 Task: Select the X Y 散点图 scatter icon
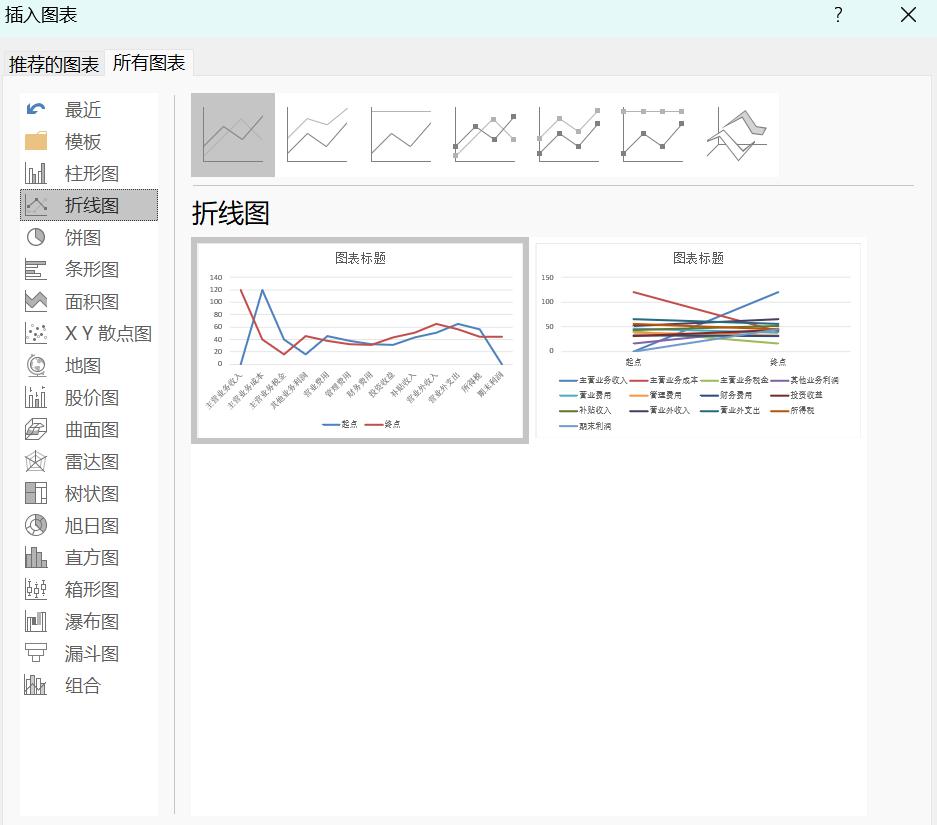click(36, 333)
